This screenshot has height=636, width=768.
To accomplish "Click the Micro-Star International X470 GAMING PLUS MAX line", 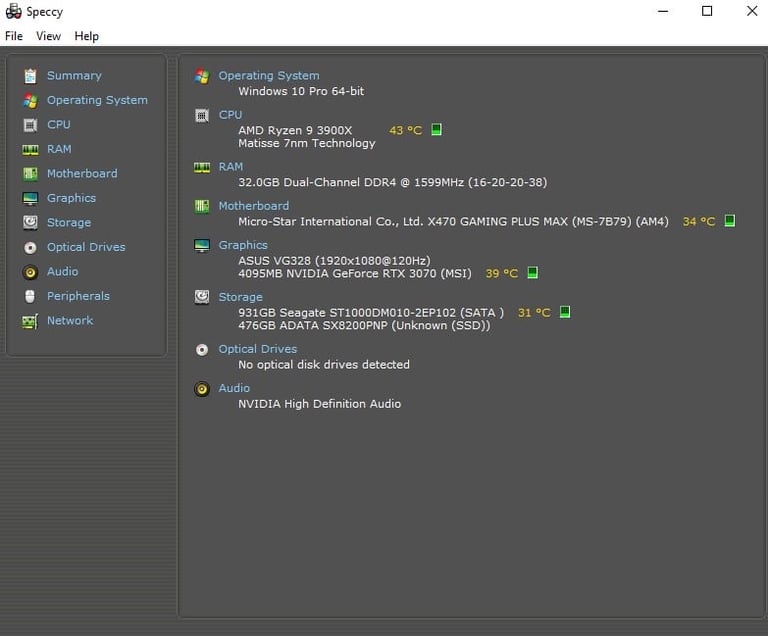I will pos(454,221).
